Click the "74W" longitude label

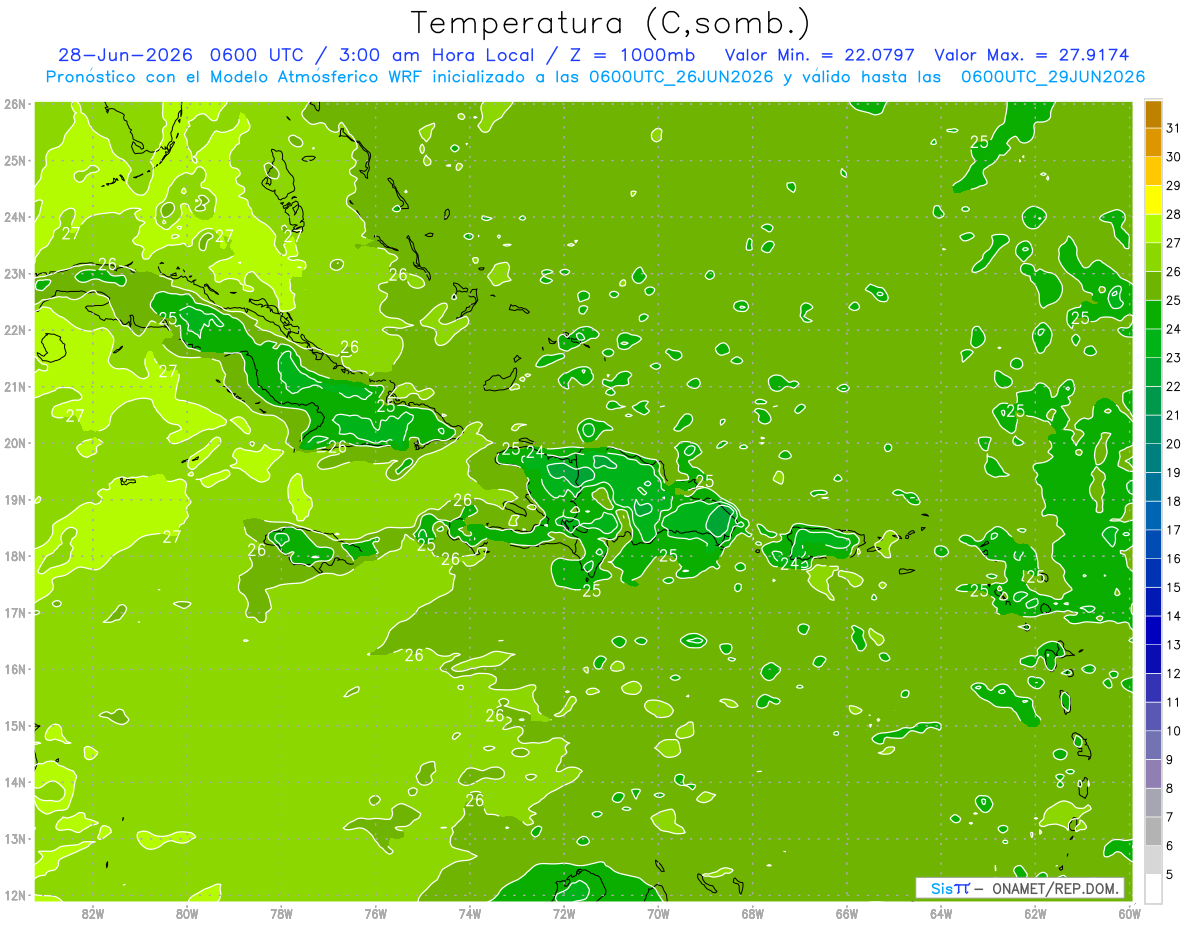(x=469, y=912)
